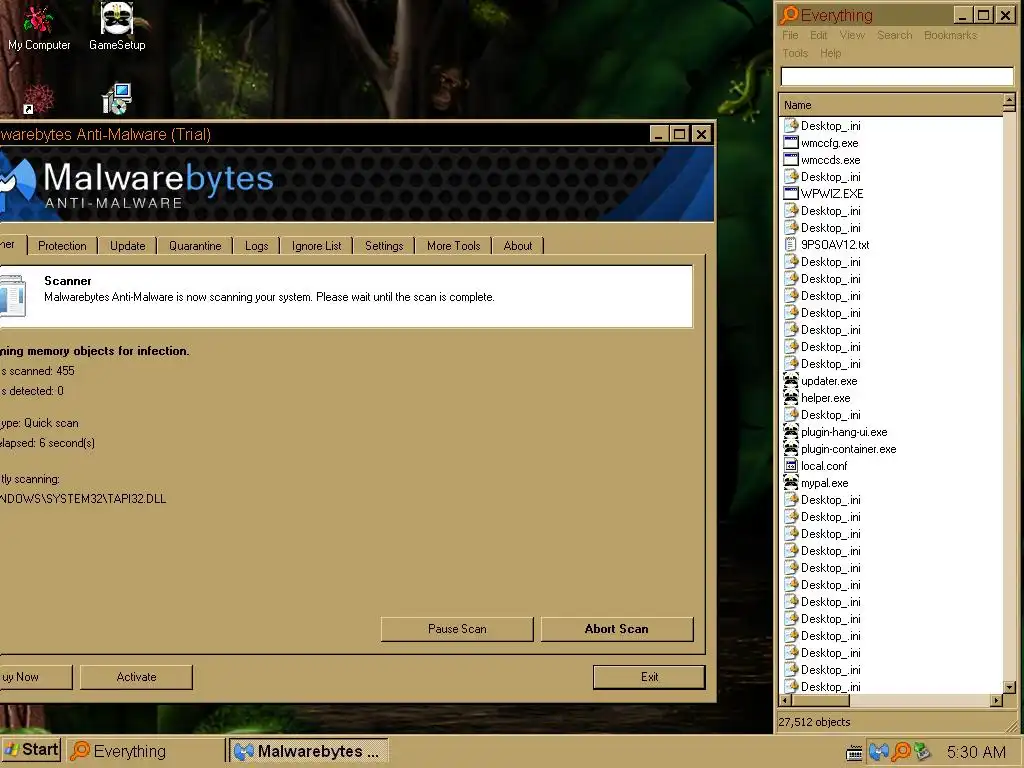Select the WPWIZ.EXE file icon in Everything
1024x768 pixels.
(791, 193)
